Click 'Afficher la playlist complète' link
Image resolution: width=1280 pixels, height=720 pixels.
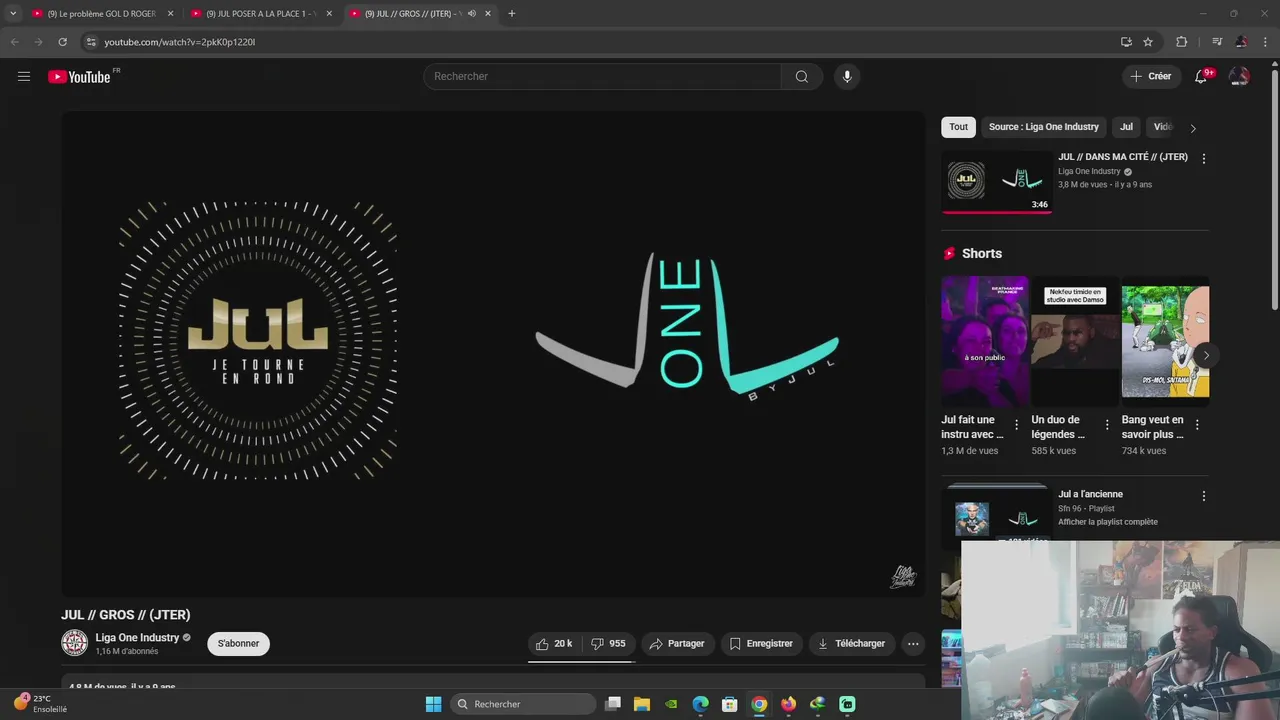(1108, 522)
